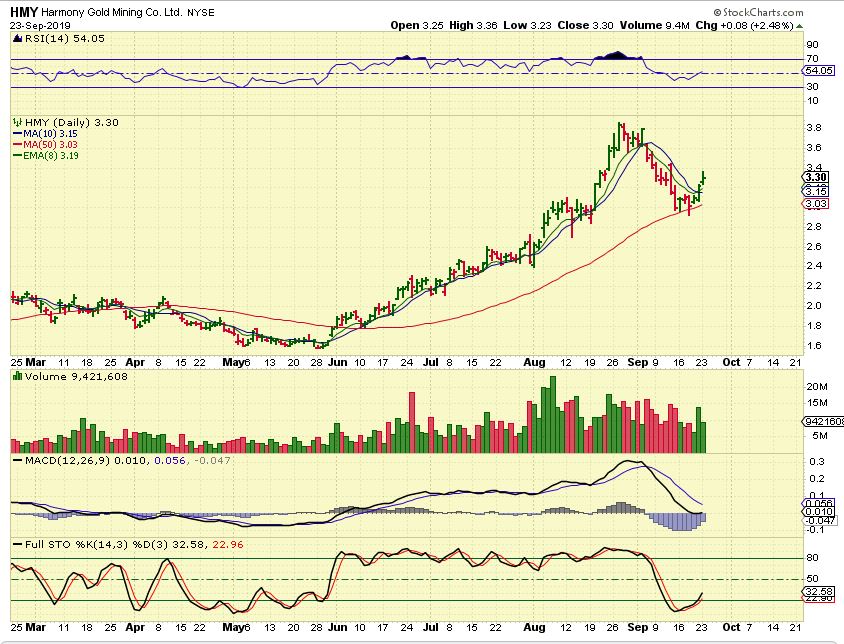Viewport: 844px width, 644px height.
Task: Click the volume bars icon beside Volume label
Action: tap(17, 376)
